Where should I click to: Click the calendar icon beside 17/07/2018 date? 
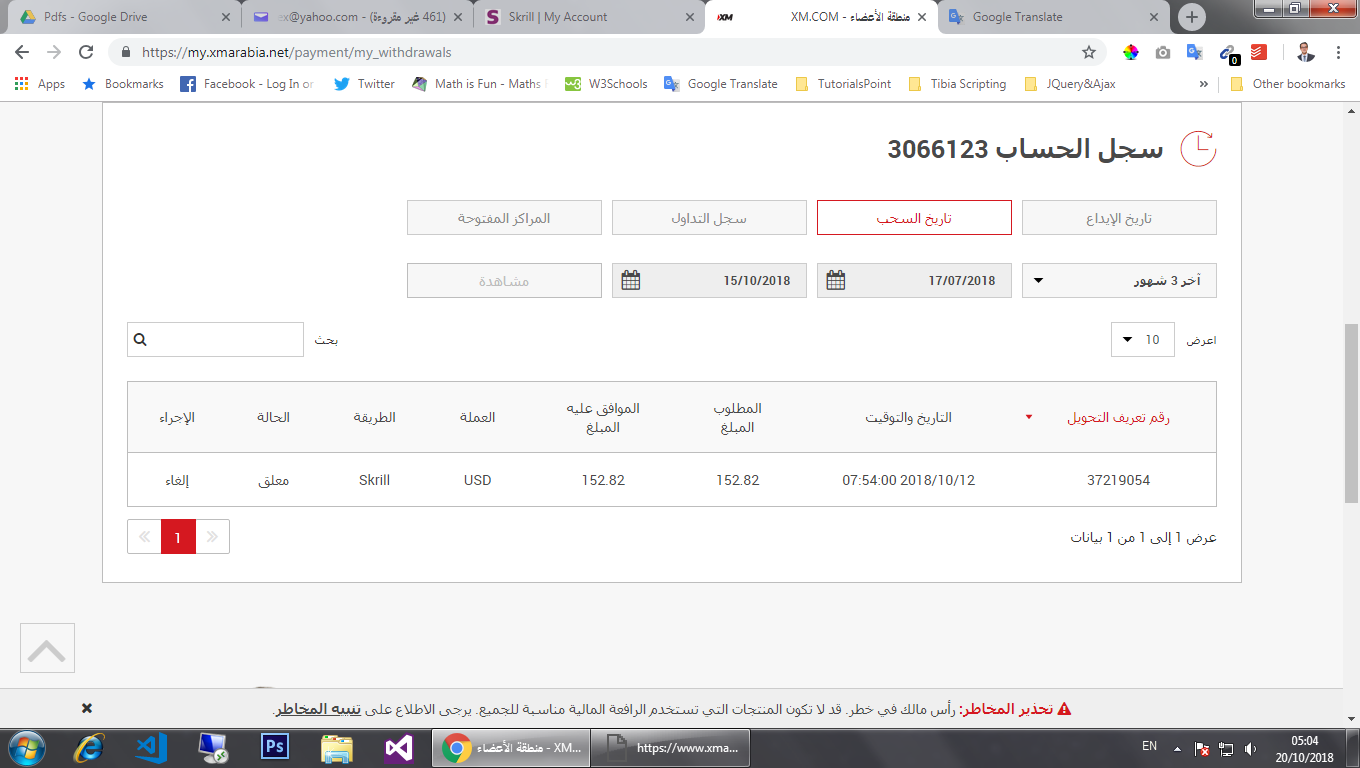point(836,281)
